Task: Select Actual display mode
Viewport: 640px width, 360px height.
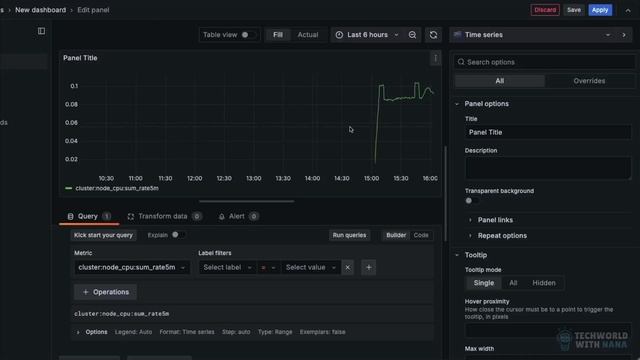Action: click(x=308, y=35)
